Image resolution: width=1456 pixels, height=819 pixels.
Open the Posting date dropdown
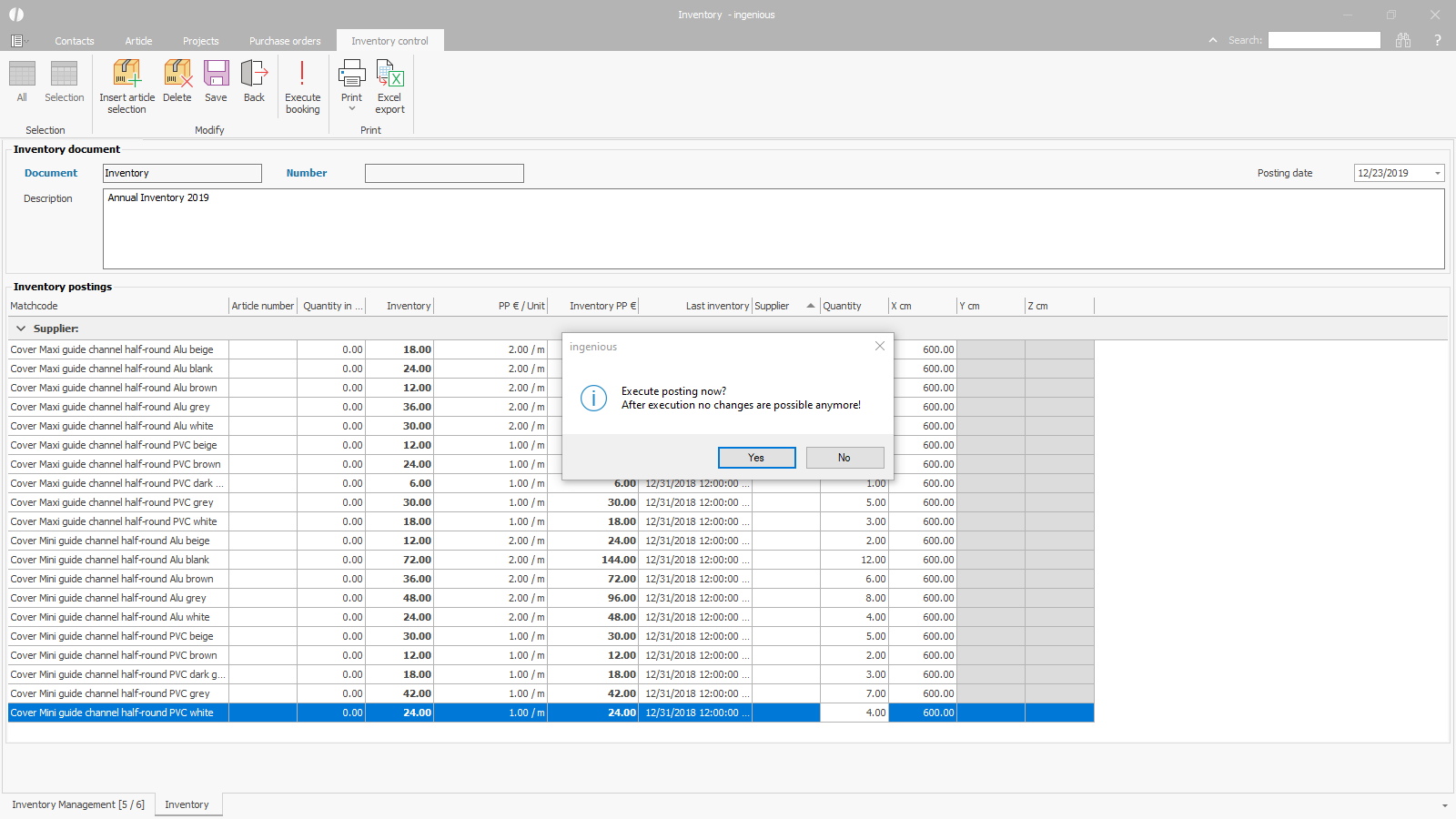click(1438, 174)
